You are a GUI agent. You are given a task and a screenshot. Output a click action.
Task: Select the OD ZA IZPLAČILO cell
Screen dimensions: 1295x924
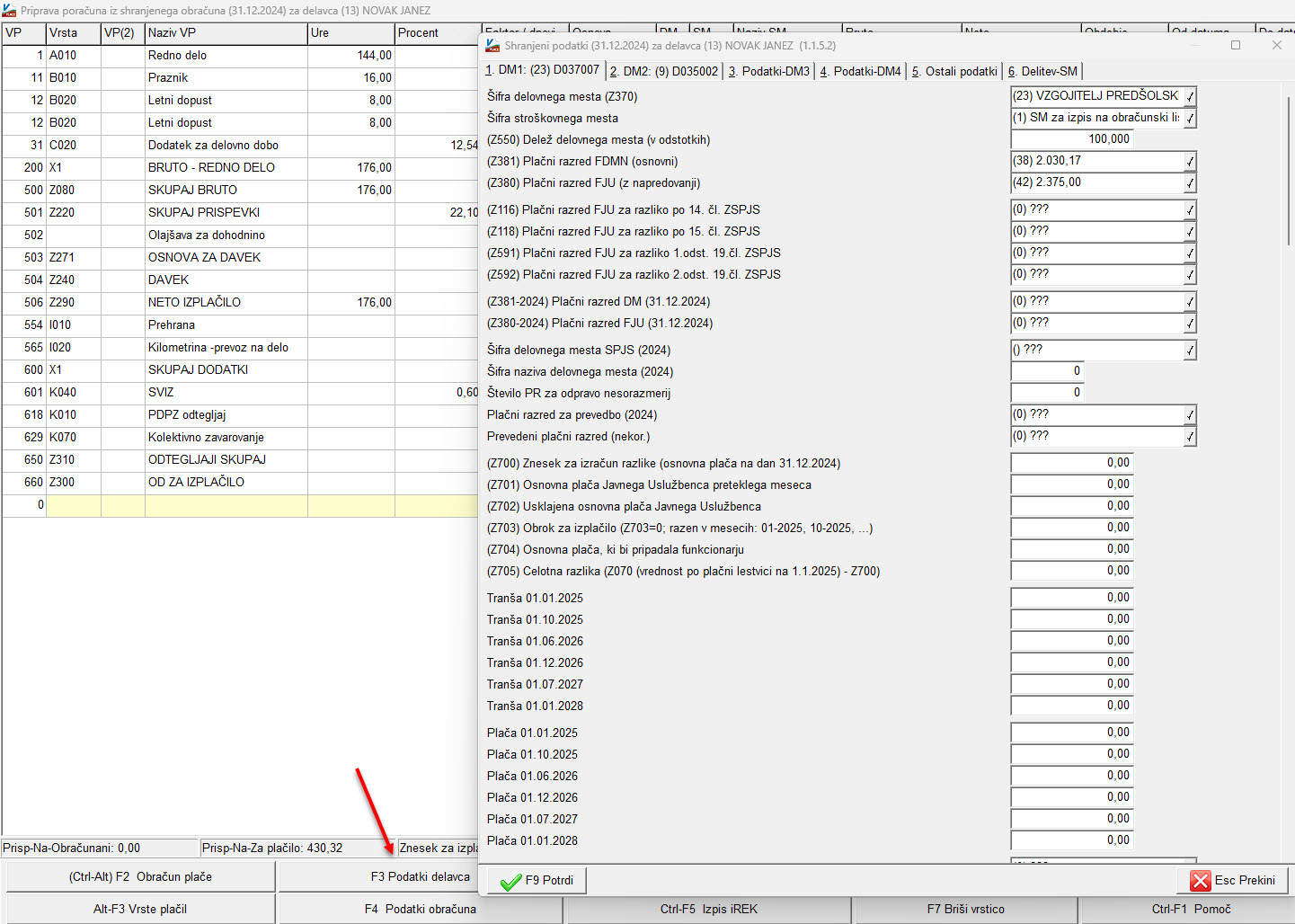point(226,483)
